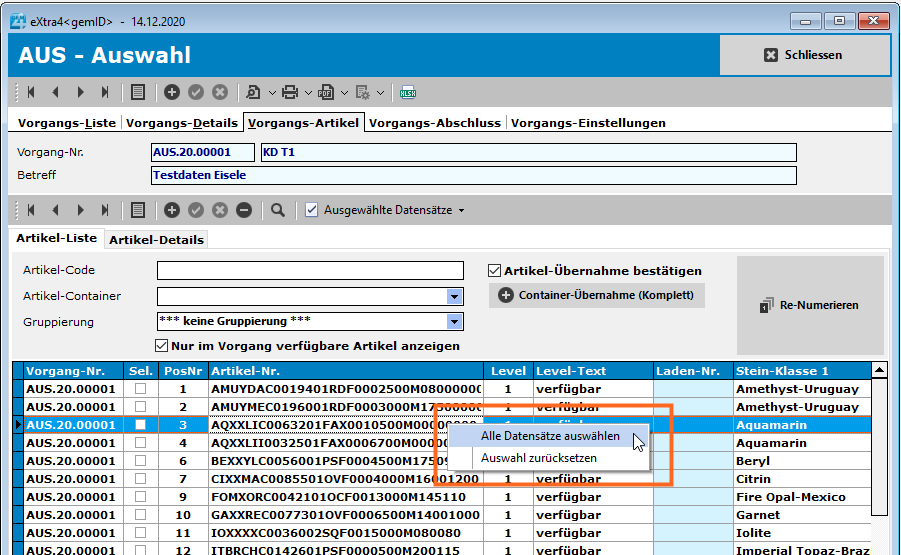Jump to first record in top toolbar
Viewport: 901px width, 555px height.
[x=31, y=92]
